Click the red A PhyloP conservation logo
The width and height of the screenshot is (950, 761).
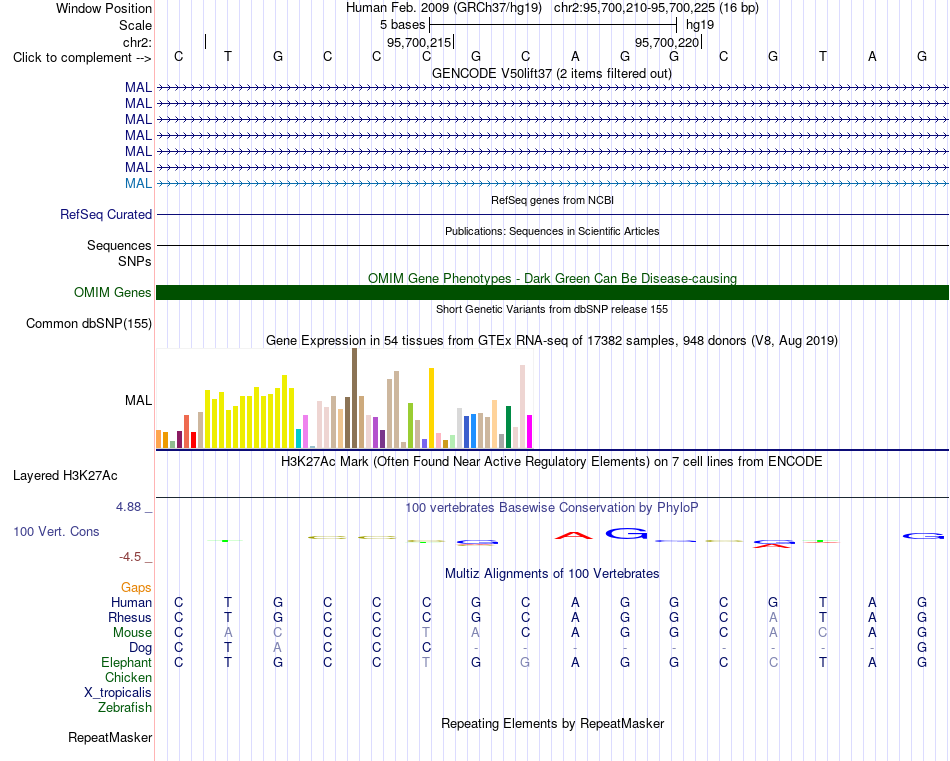point(574,535)
